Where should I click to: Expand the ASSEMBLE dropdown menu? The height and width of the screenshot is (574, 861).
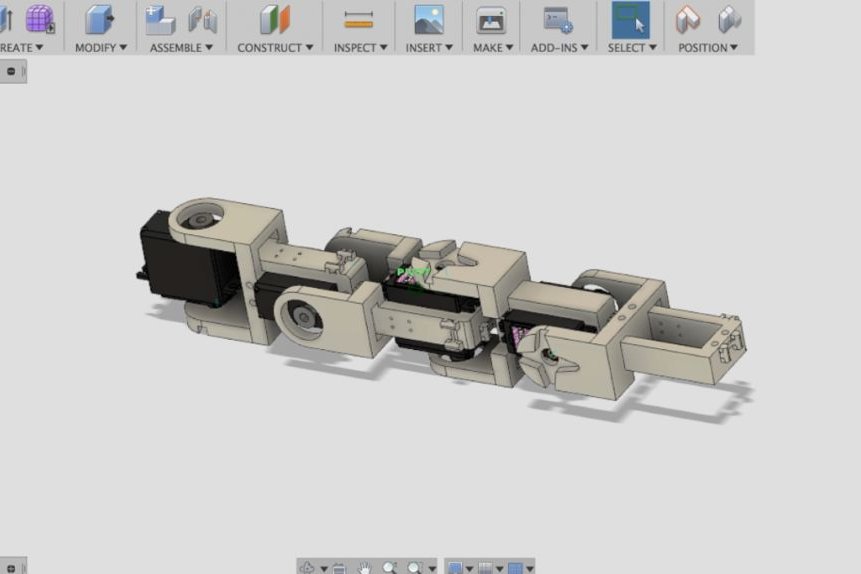coord(181,48)
